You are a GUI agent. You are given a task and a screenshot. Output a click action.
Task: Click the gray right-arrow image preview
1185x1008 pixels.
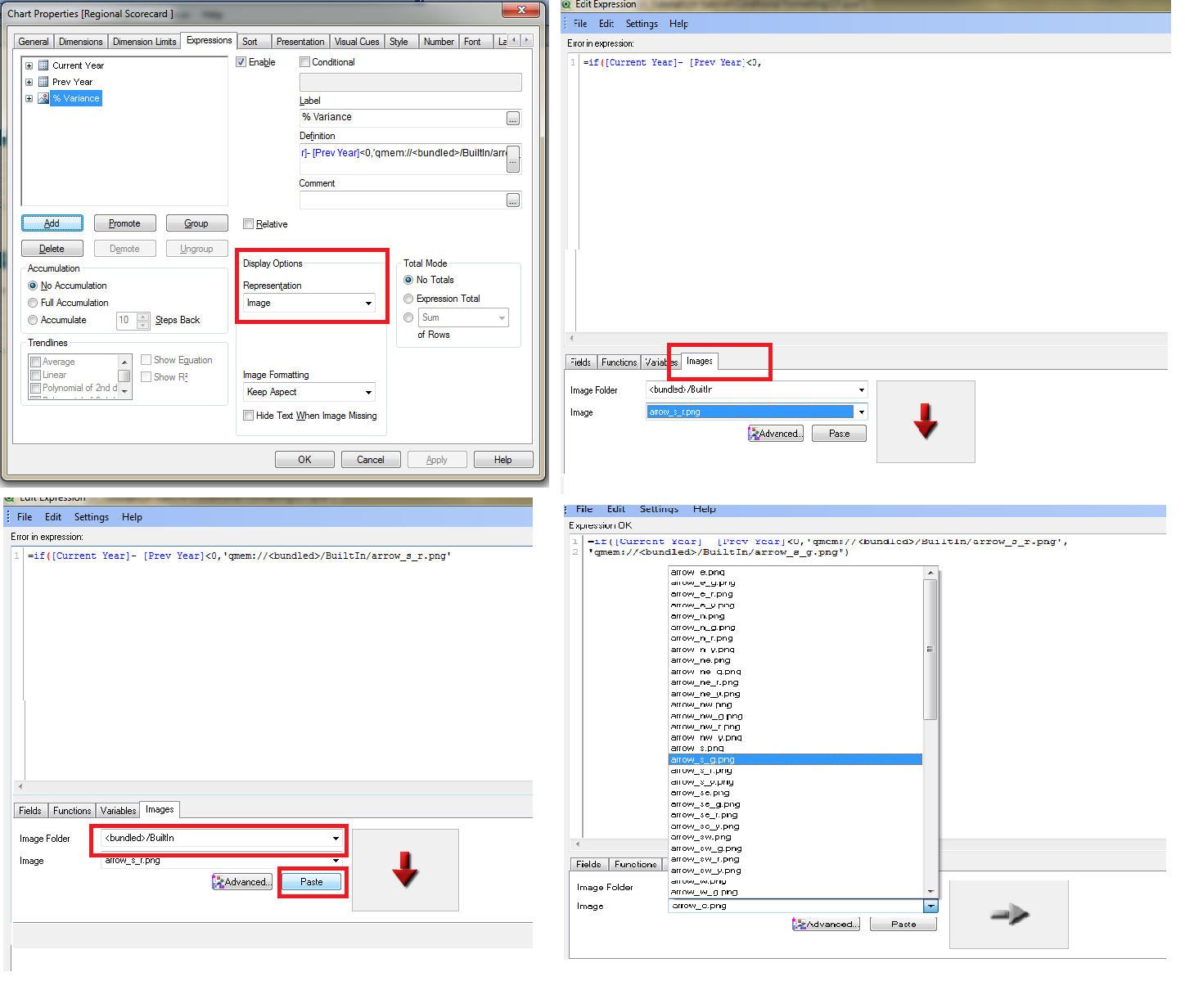click(1008, 914)
